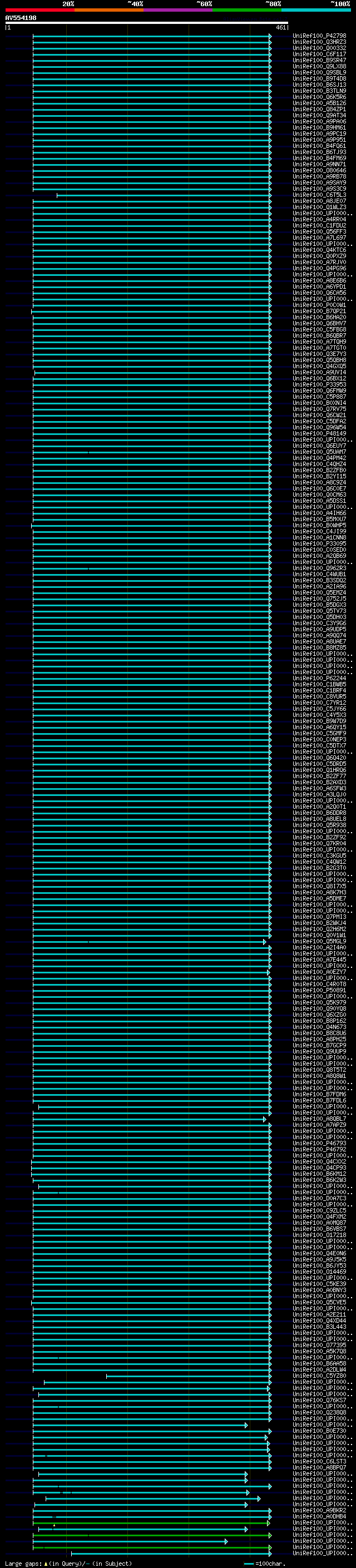Select label UniRef100_B9T4D8

(319, 78)
